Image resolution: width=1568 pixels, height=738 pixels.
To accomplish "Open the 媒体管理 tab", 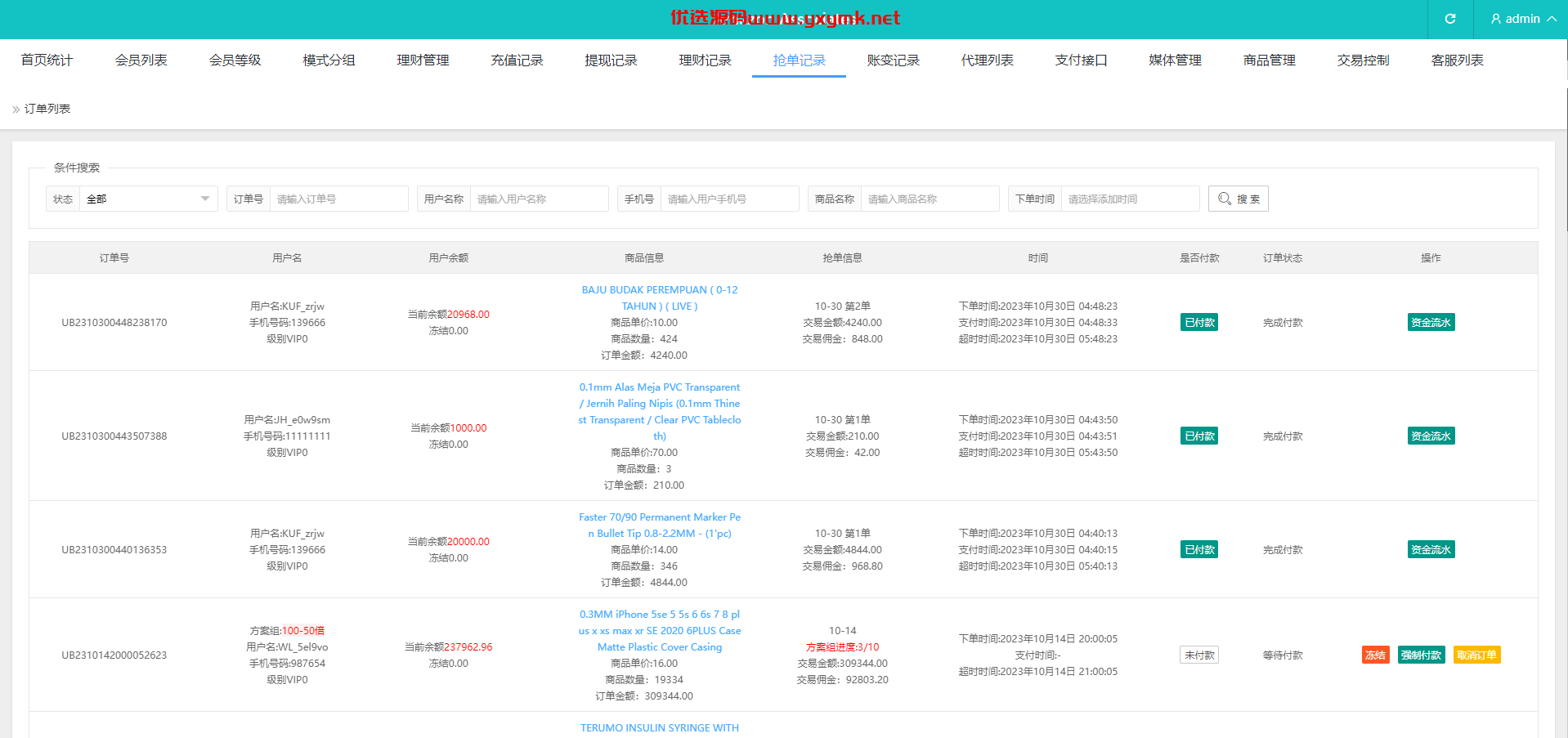I will click(1175, 60).
